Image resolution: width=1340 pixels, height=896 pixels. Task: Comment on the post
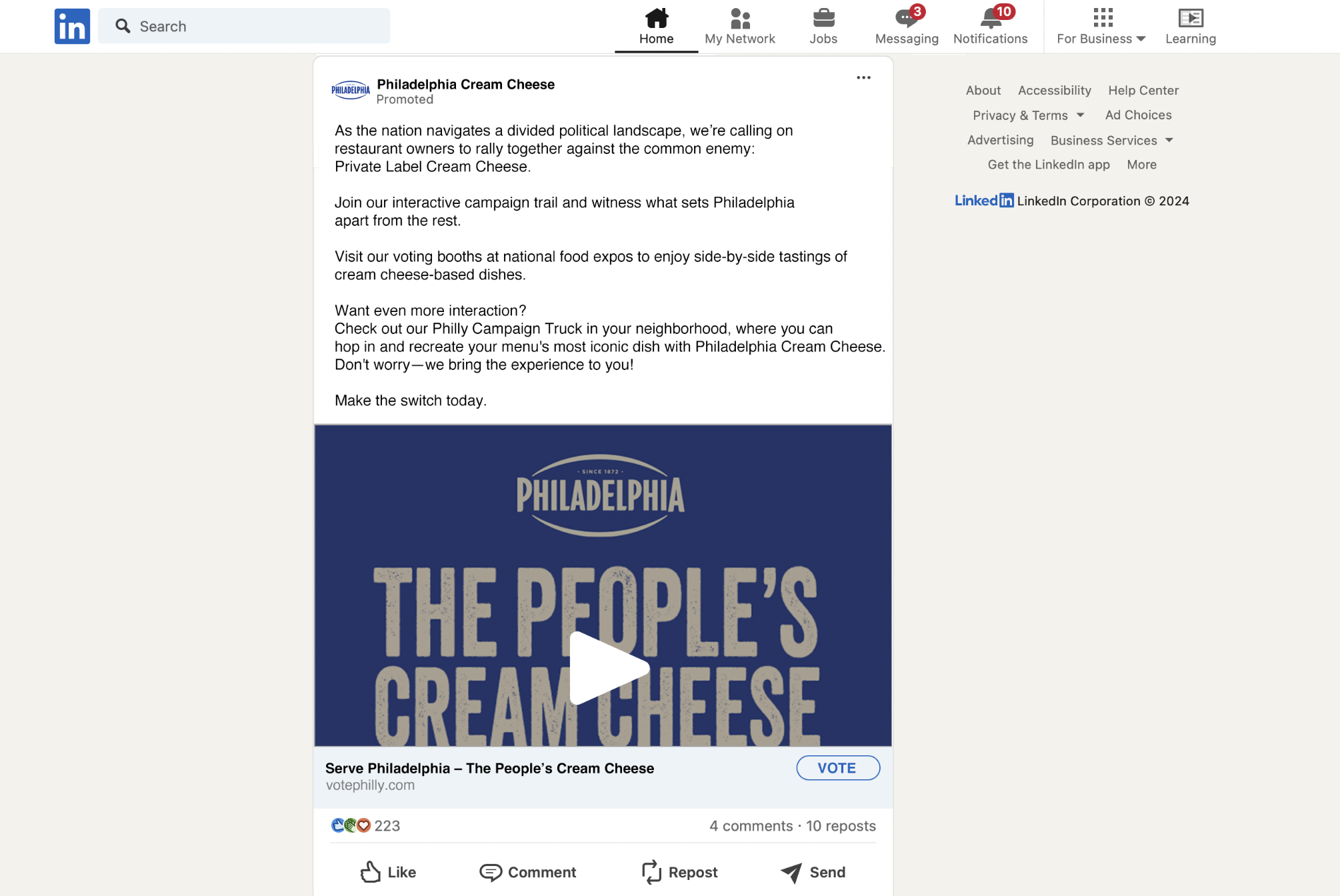click(x=528, y=872)
